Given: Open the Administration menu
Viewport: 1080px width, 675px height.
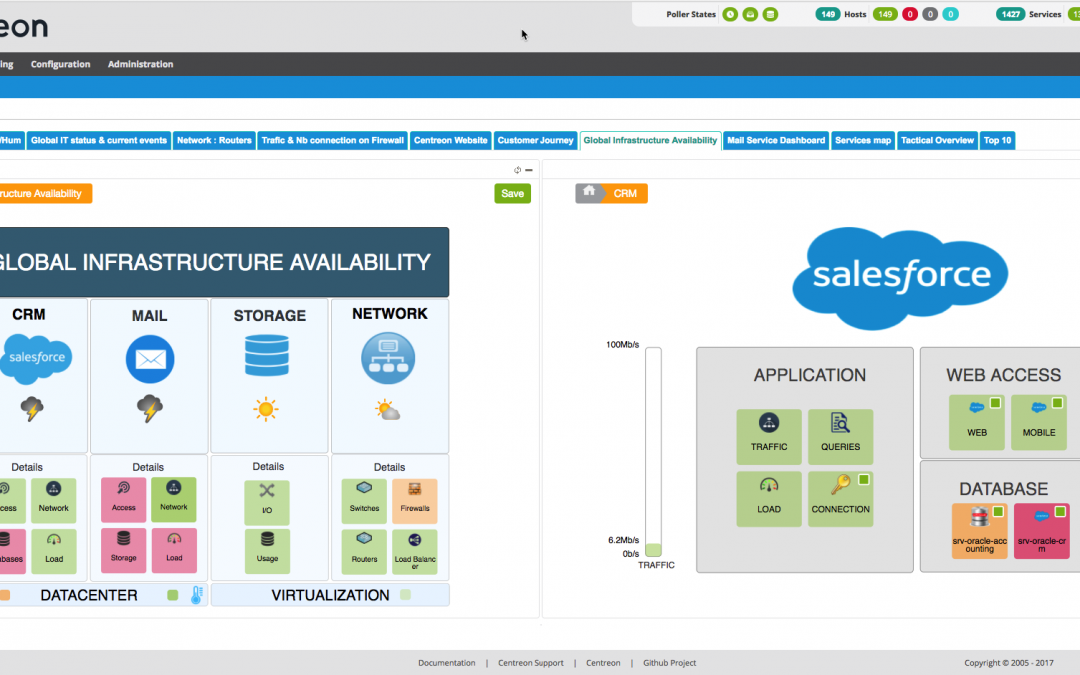Looking at the screenshot, I should point(141,64).
